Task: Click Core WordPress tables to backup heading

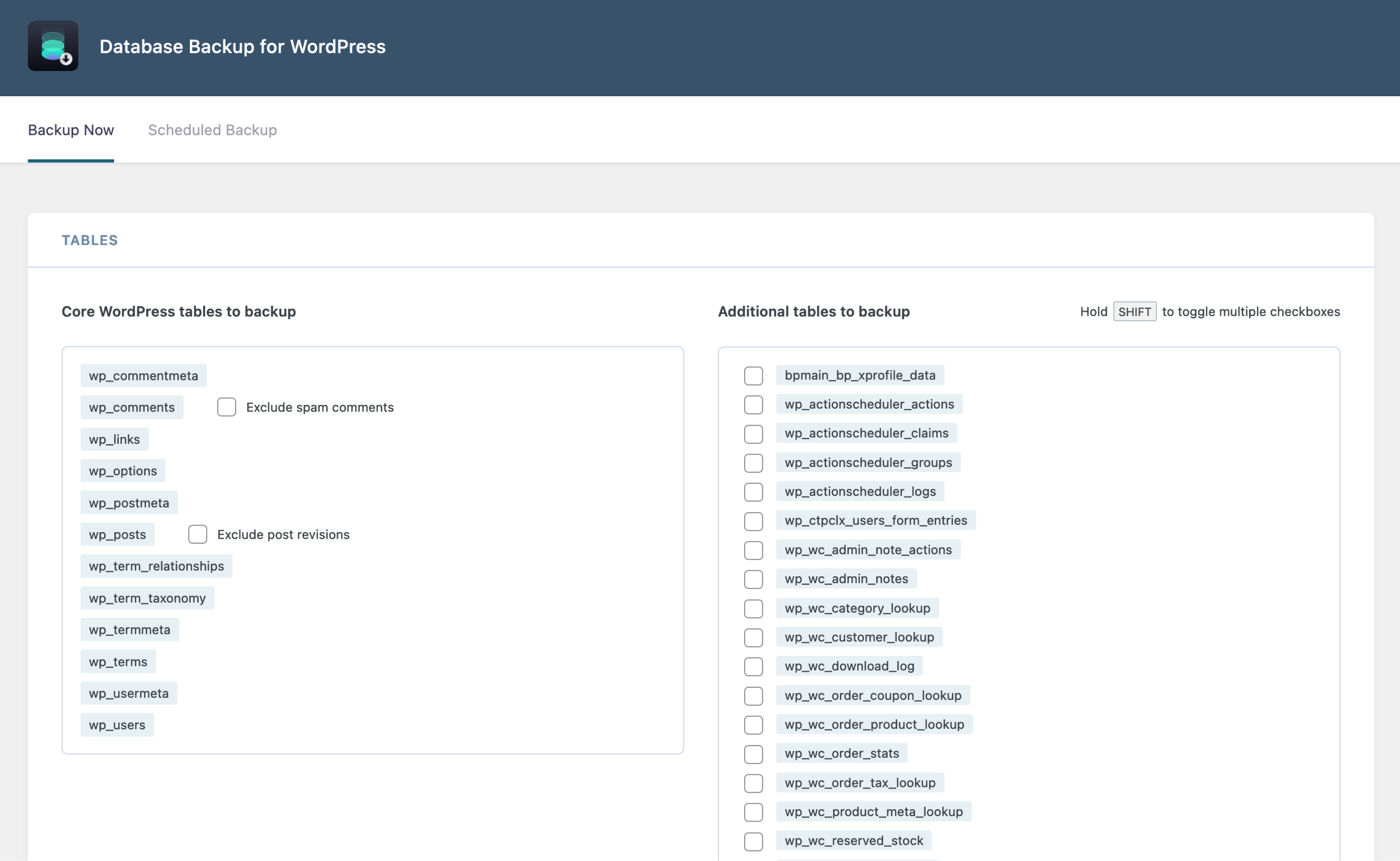Action: point(179,312)
